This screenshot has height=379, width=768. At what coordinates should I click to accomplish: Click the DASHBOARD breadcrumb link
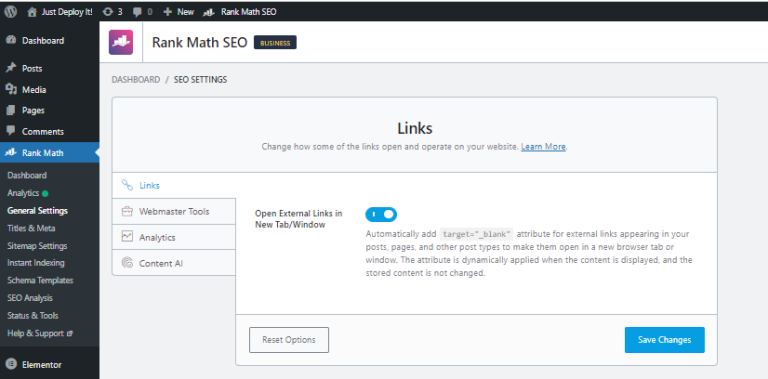(x=136, y=80)
